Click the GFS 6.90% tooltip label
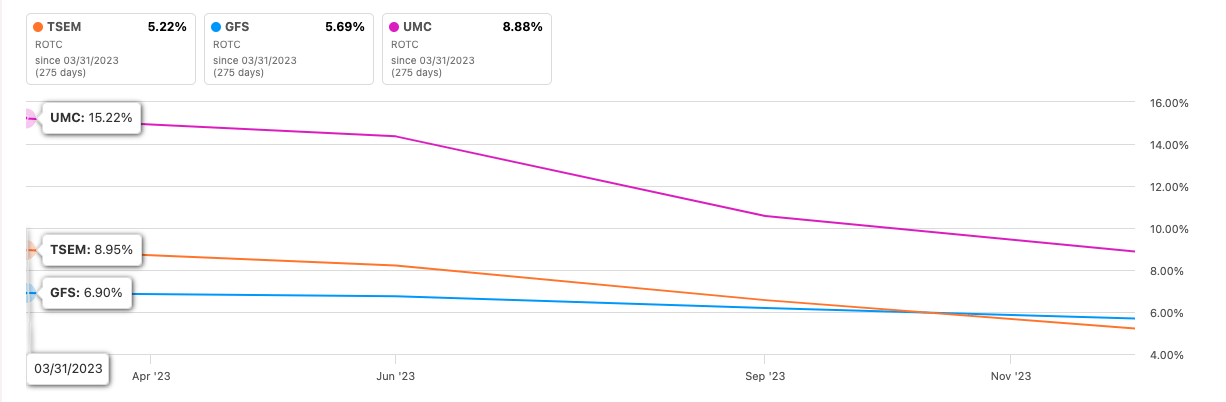Image resolution: width=1226 pixels, height=402 pixels. pos(85,293)
